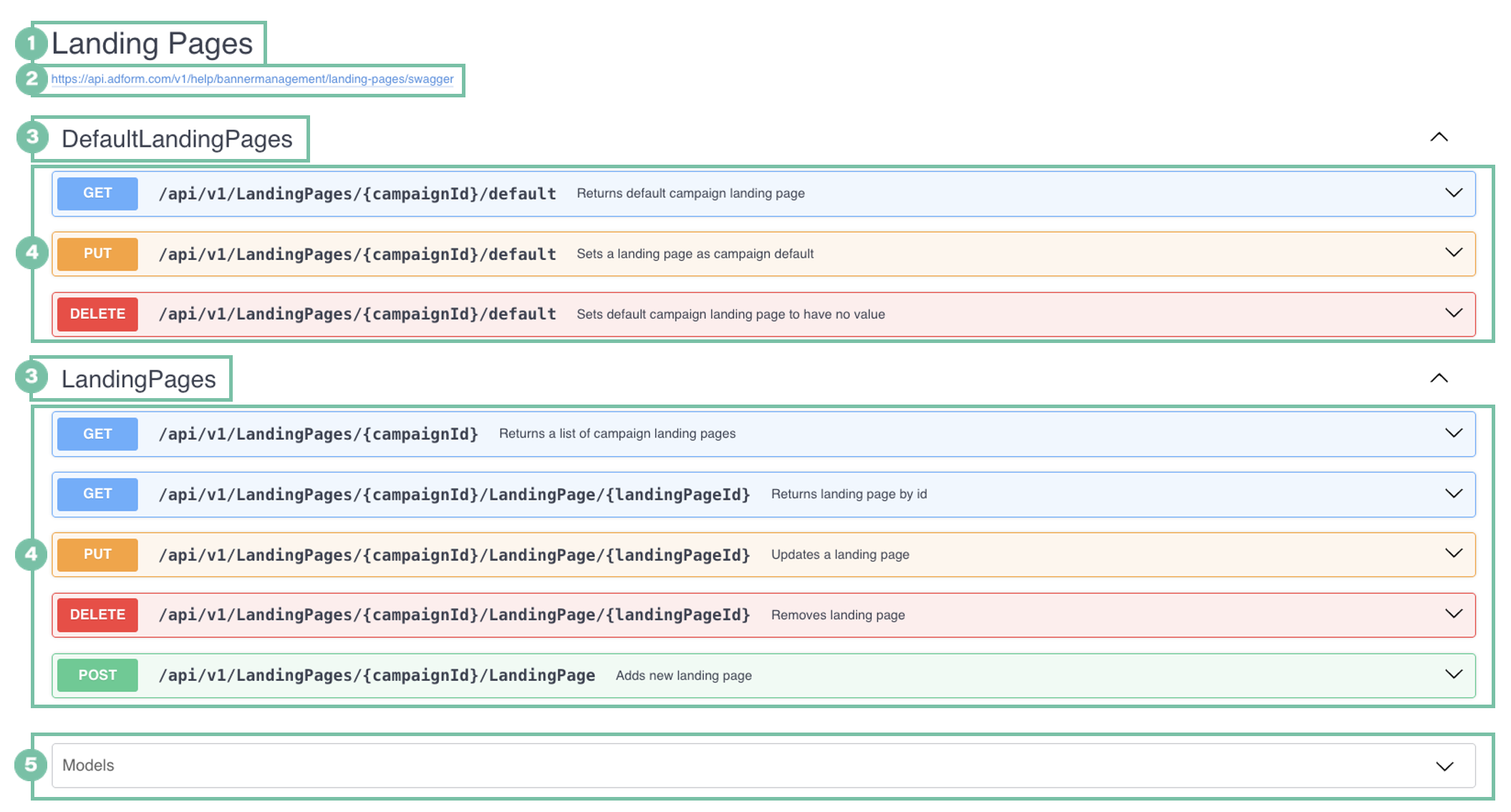Click PUT button for updates a landing page

[x=97, y=554]
